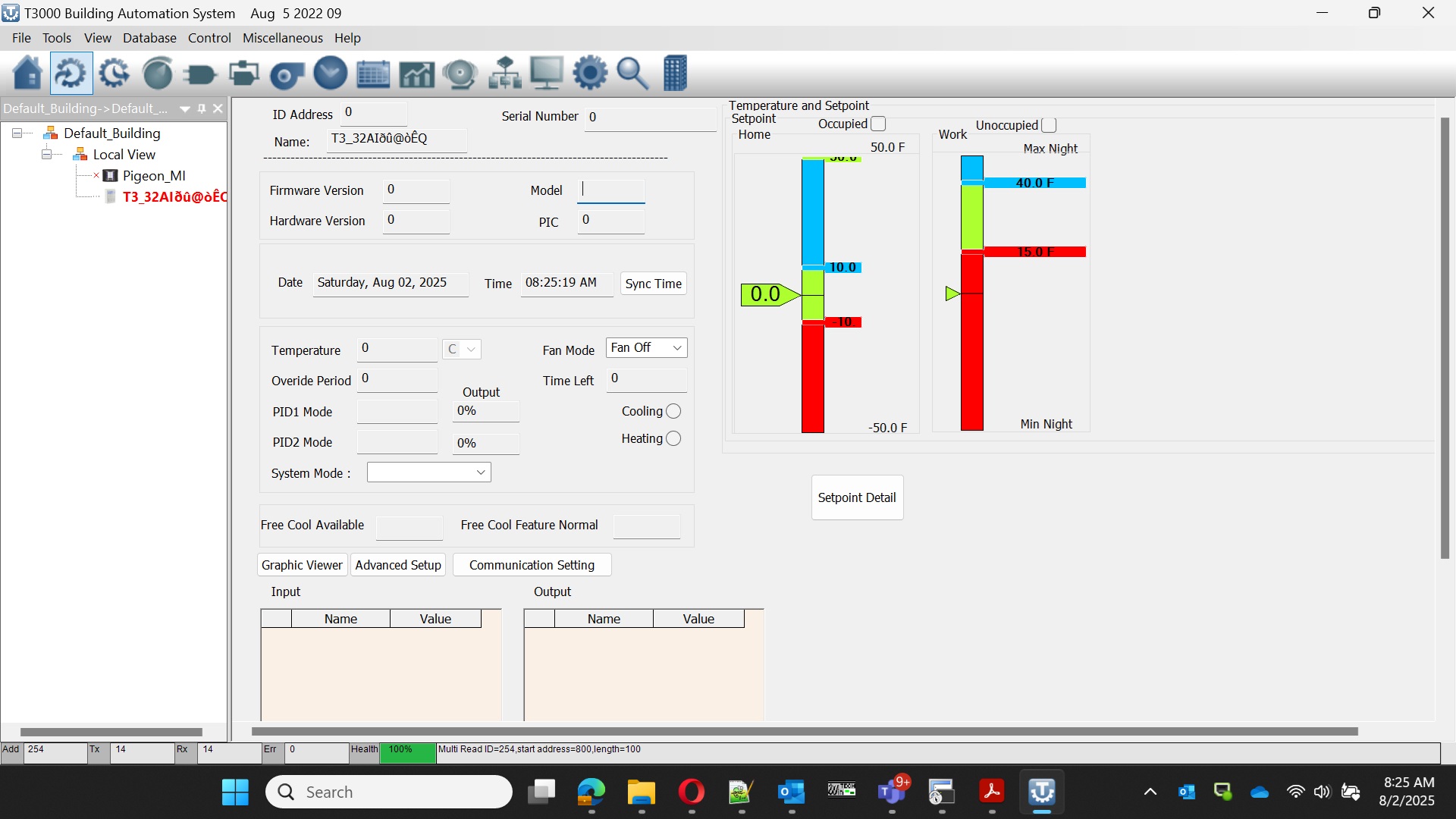This screenshot has width=1456, height=819.
Task: Select the Heating radio button
Action: coord(673,438)
